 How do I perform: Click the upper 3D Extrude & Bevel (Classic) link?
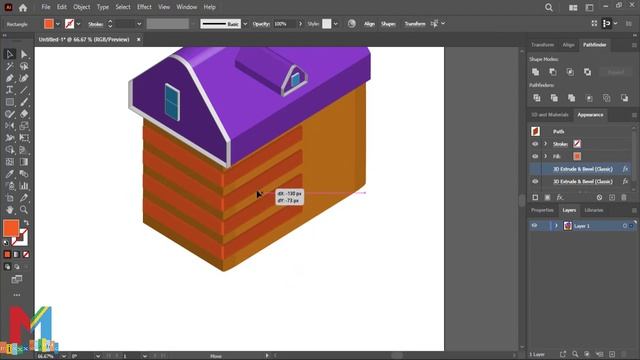(582, 169)
